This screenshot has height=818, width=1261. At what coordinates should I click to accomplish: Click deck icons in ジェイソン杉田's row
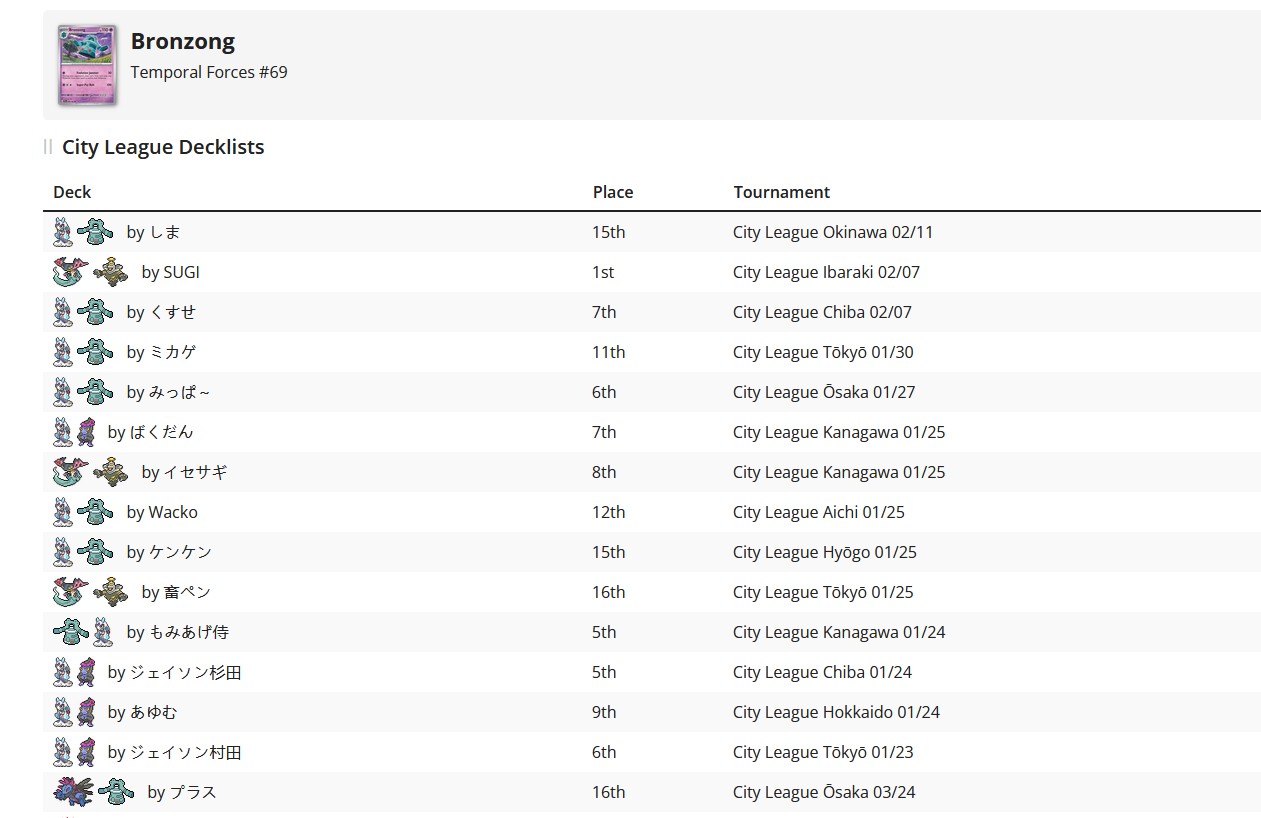tap(74, 672)
